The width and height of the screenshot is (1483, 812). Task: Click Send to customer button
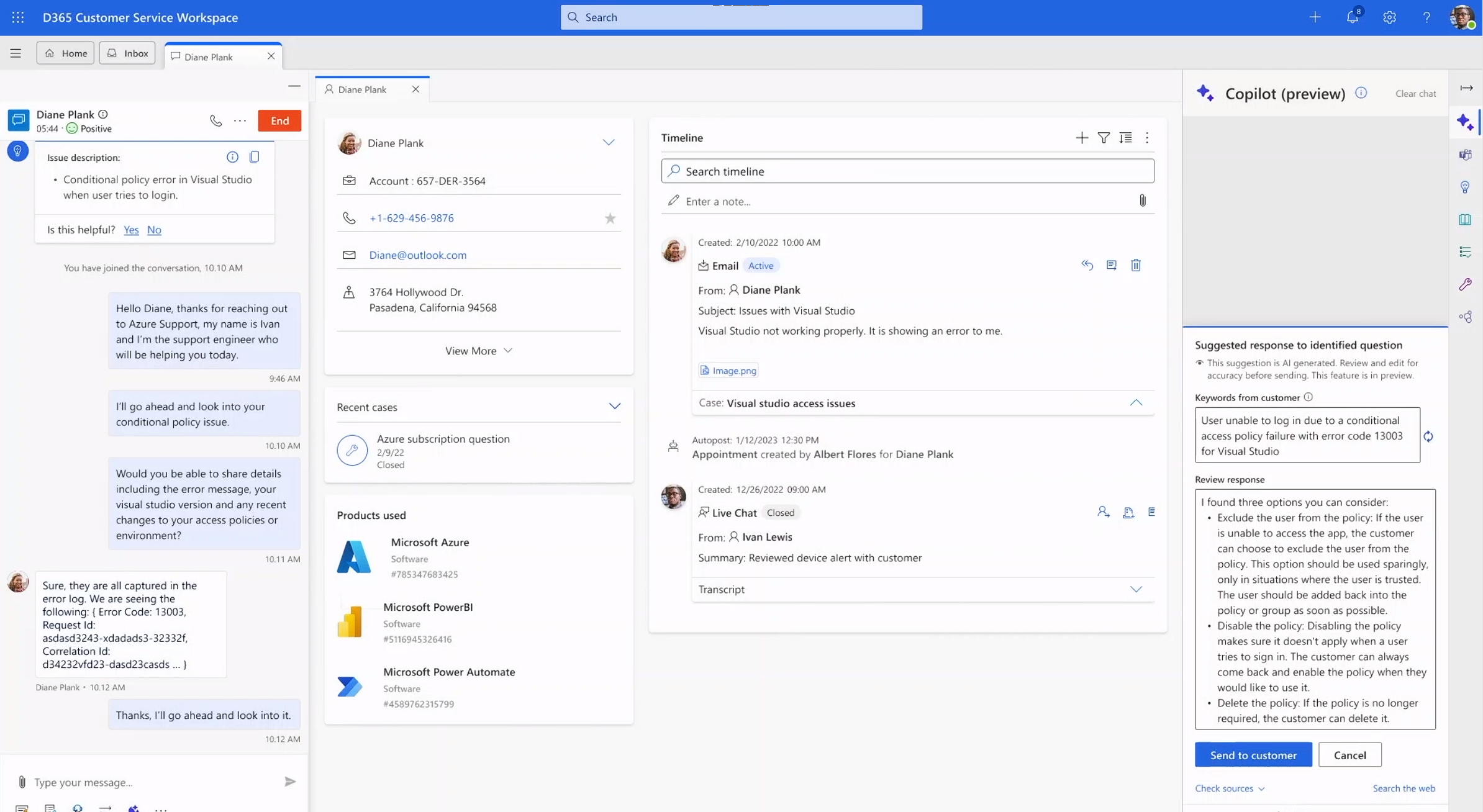coord(1253,754)
